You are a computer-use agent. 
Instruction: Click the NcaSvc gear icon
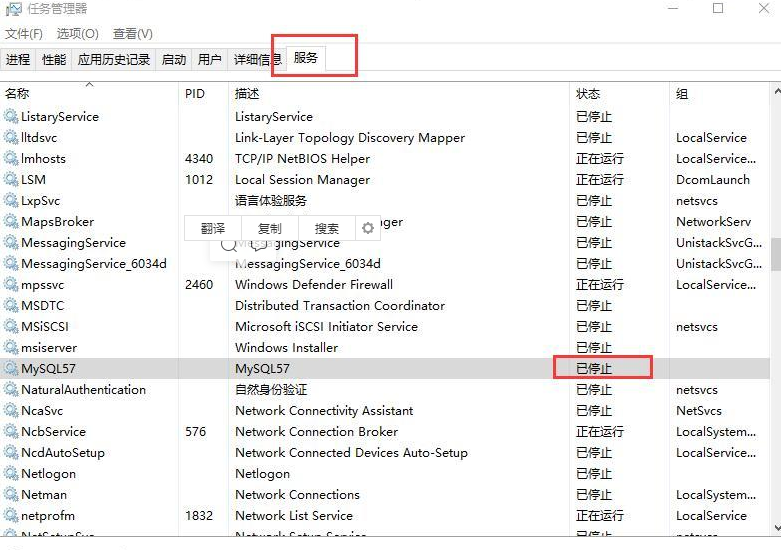click(11, 411)
